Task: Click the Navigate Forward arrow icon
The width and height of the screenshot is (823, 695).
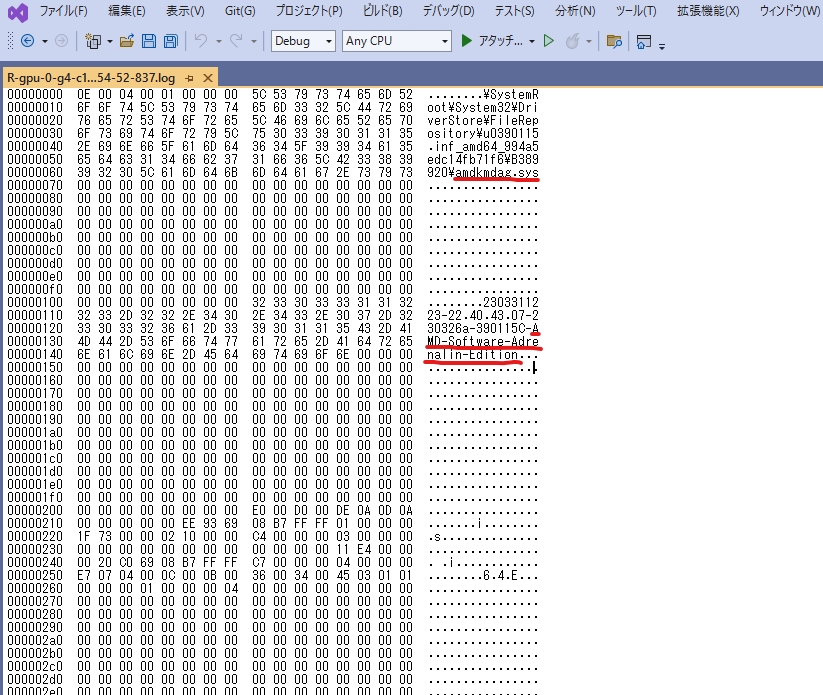Action: coord(61,41)
